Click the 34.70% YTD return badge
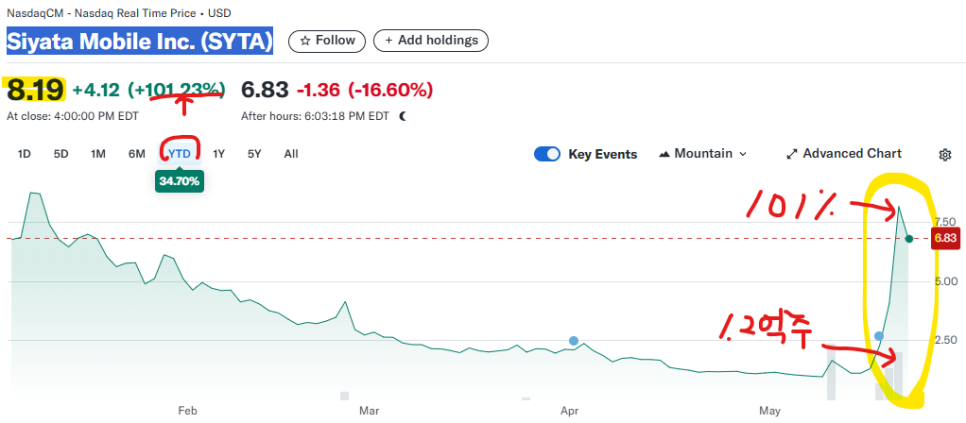The height and width of the screenshot is (423, 966). 179,181
